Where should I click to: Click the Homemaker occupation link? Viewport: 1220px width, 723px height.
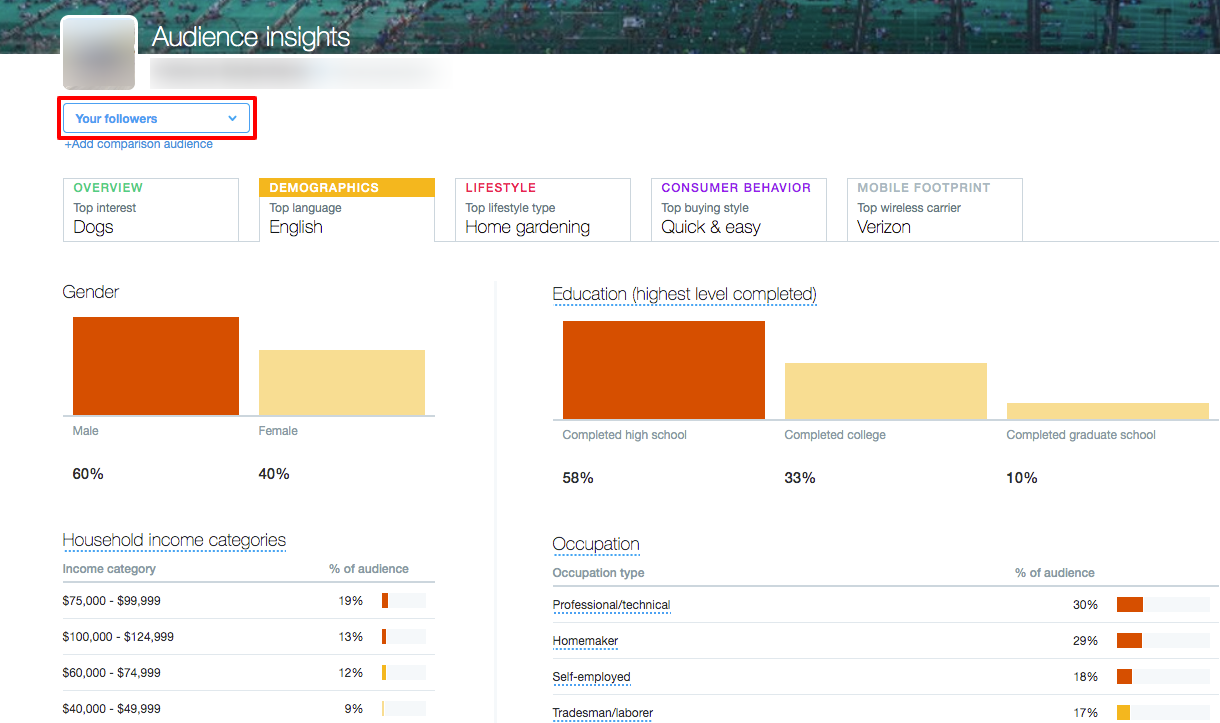coord(585,641)
